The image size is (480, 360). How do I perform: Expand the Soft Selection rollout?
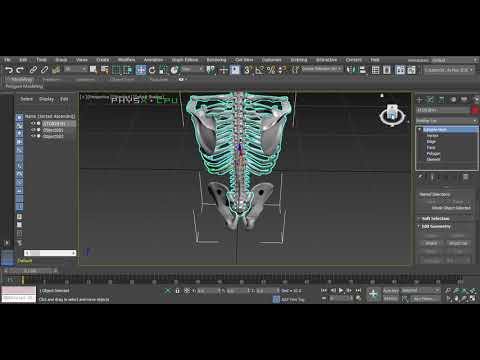[x=435, y=219]
